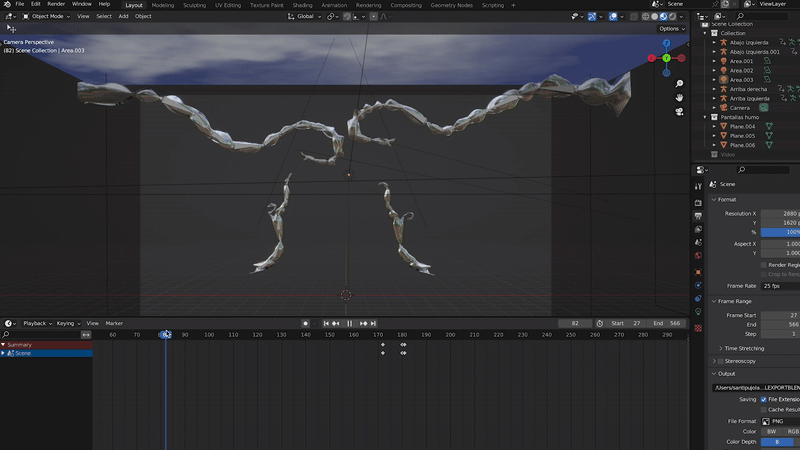Select wireframe viewport shading

[x=645, y=16]
